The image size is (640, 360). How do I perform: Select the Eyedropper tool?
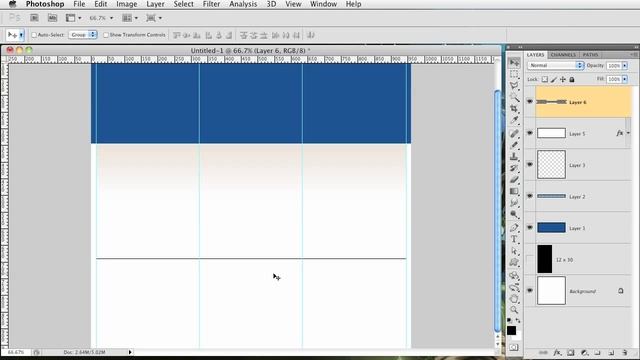tap(514, 120)
